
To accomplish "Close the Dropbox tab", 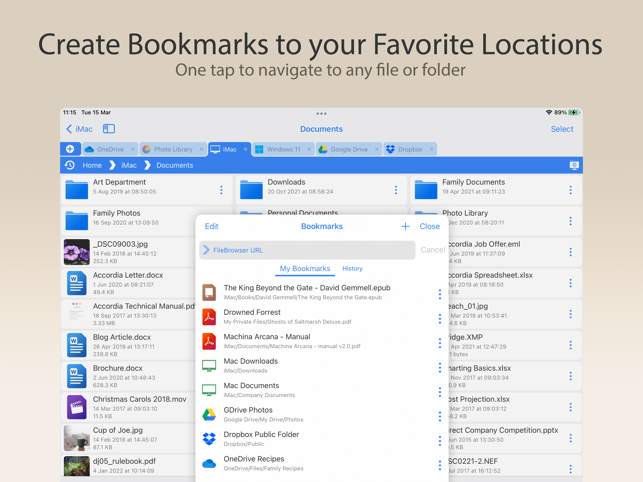I will 431,149.
